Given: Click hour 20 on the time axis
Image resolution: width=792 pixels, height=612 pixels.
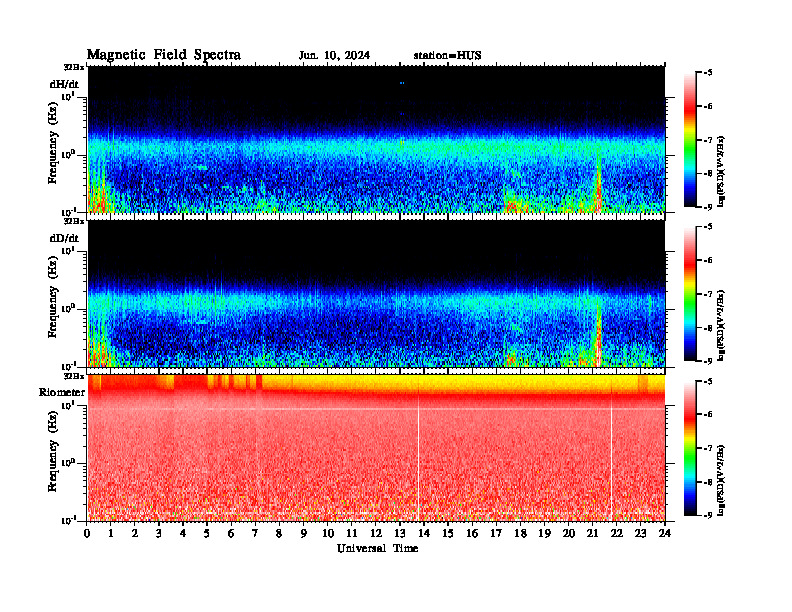Looking at the screenshot, I should click(x=568, y=534).
